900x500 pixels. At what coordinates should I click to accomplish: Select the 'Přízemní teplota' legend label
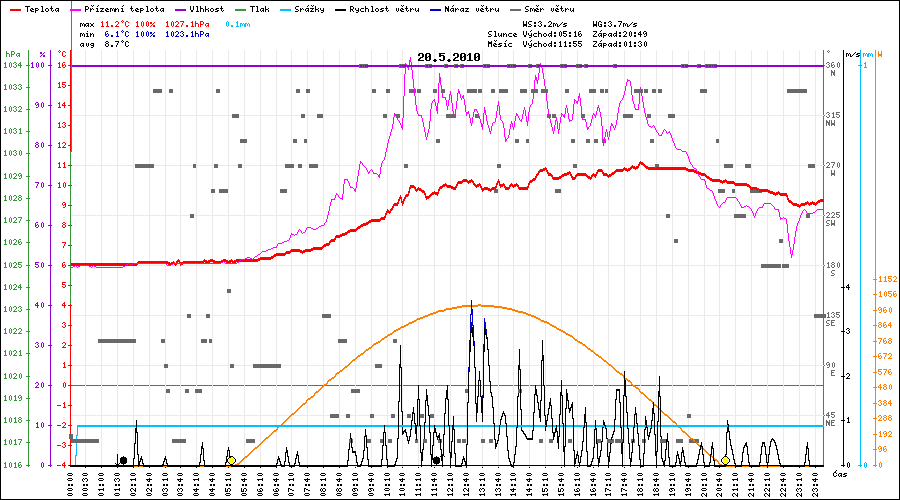[124, 9]
